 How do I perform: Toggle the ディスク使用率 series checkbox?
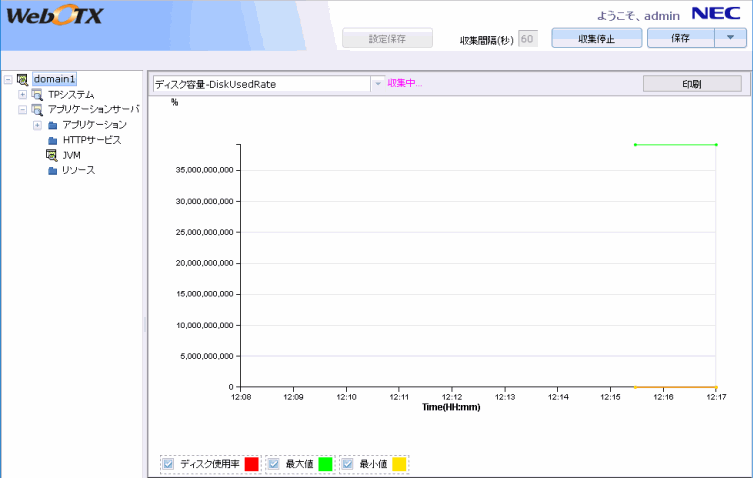pyautogui.click(x=169, y=464)
